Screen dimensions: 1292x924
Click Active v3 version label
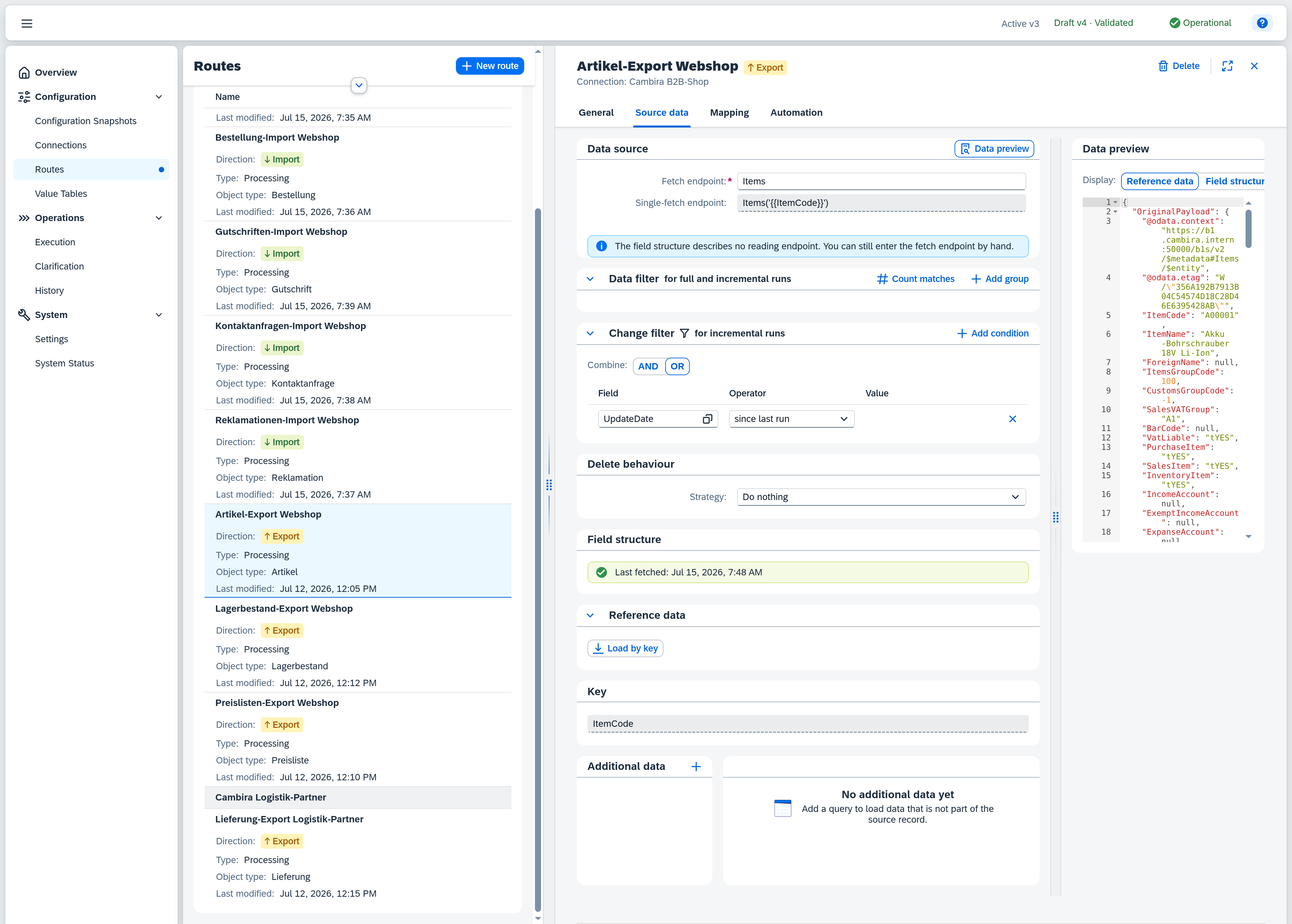click(x=1020, y=23)
